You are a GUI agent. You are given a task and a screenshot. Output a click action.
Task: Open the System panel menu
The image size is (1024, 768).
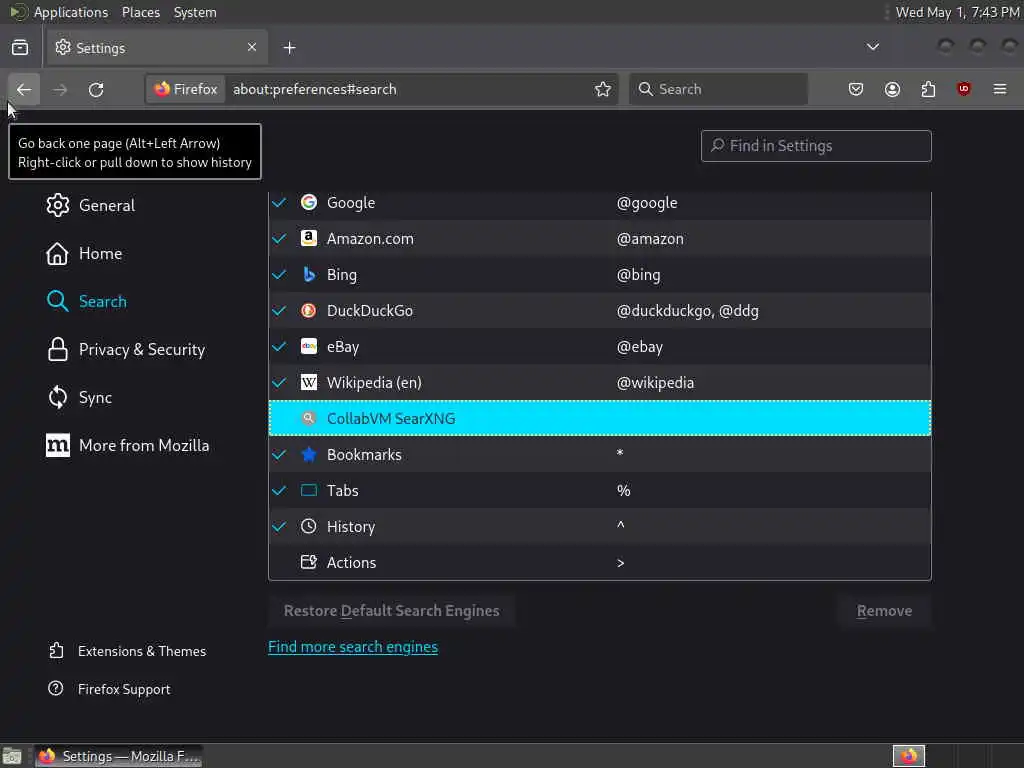(x=195, y=12)
